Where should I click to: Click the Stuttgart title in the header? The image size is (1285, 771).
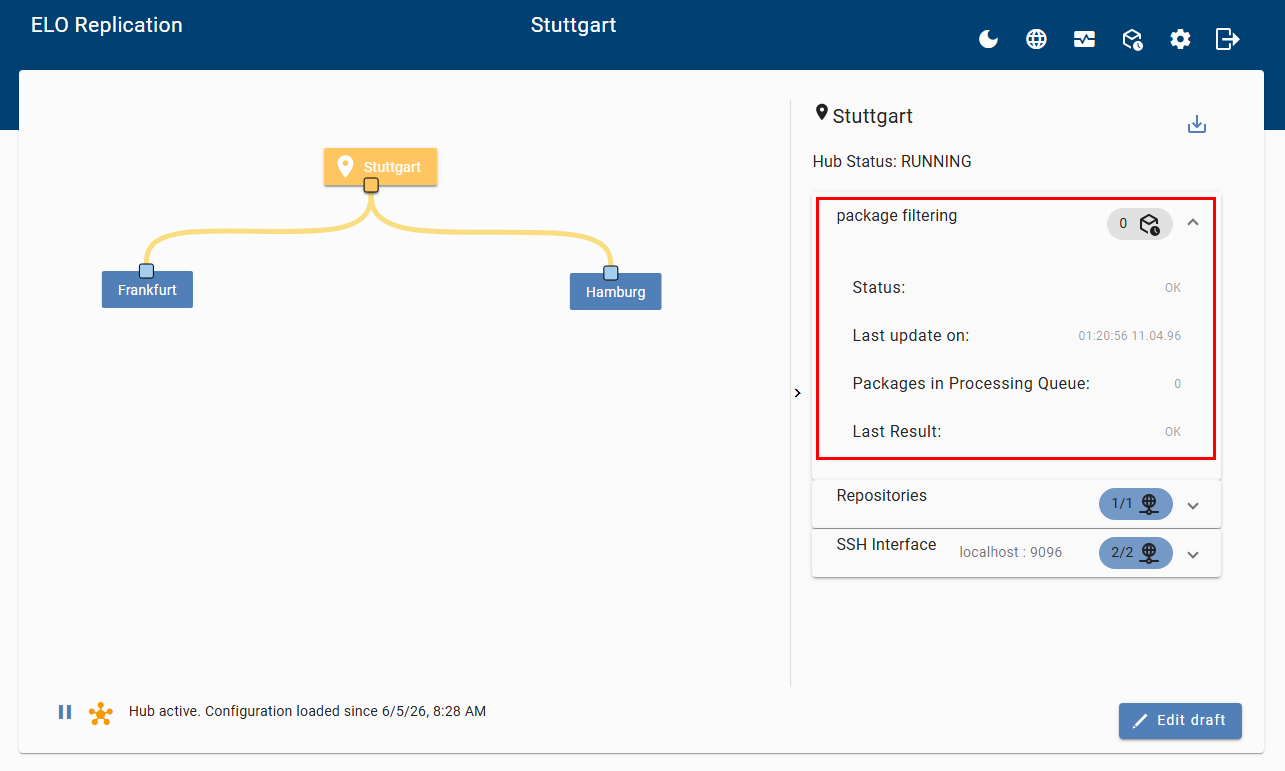pyautogui.click(x=573, y=25)
